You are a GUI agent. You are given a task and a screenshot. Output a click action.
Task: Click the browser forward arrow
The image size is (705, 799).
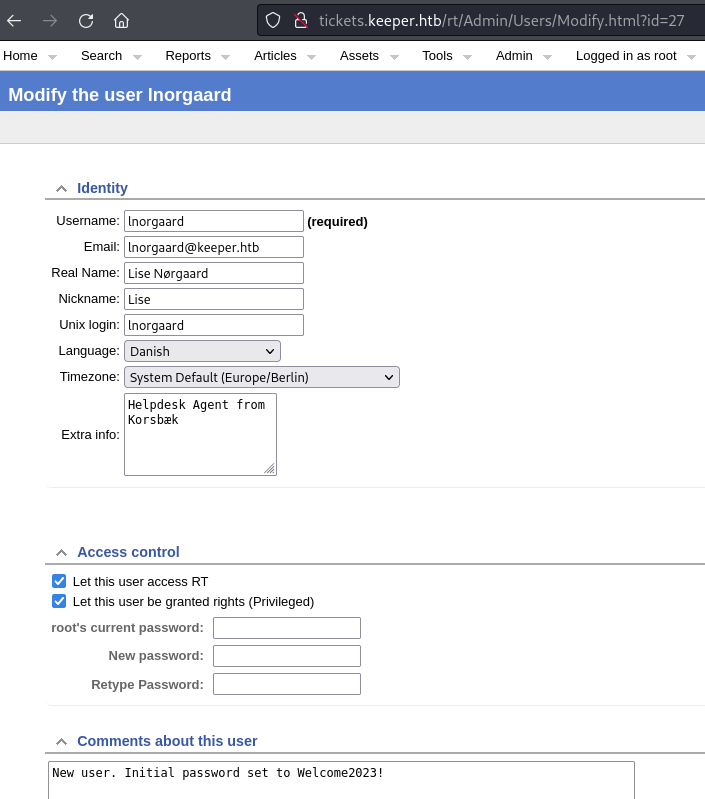coord(50,20)
